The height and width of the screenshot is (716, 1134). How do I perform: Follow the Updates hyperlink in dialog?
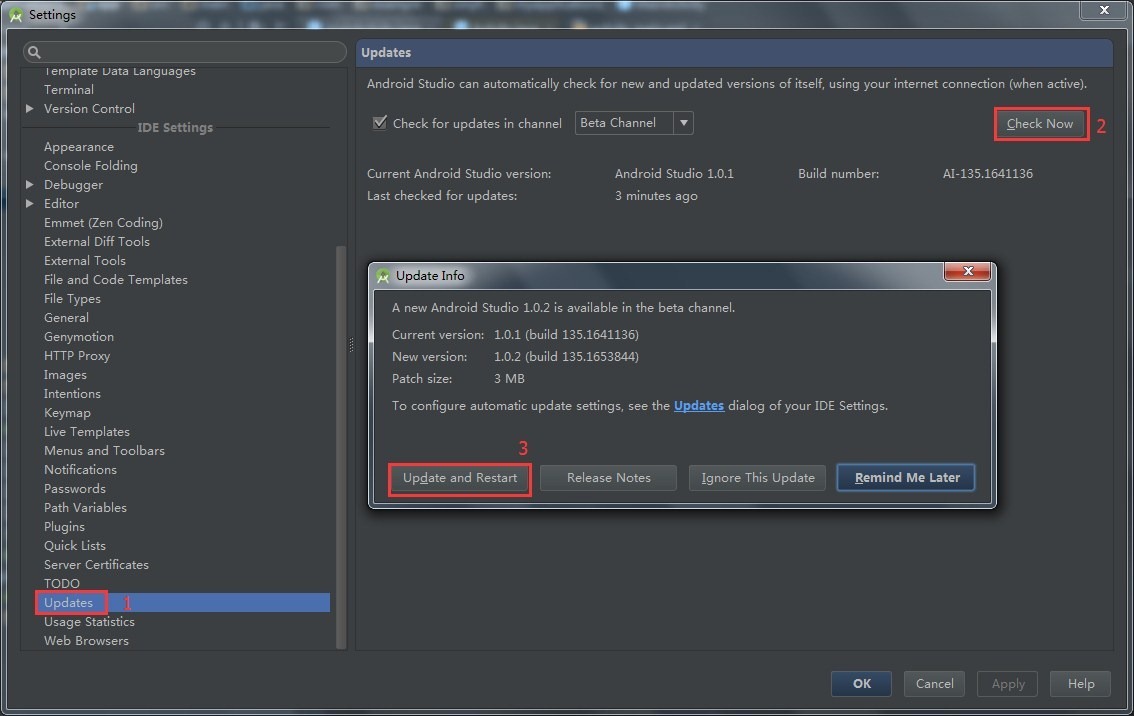click(699, 406)
